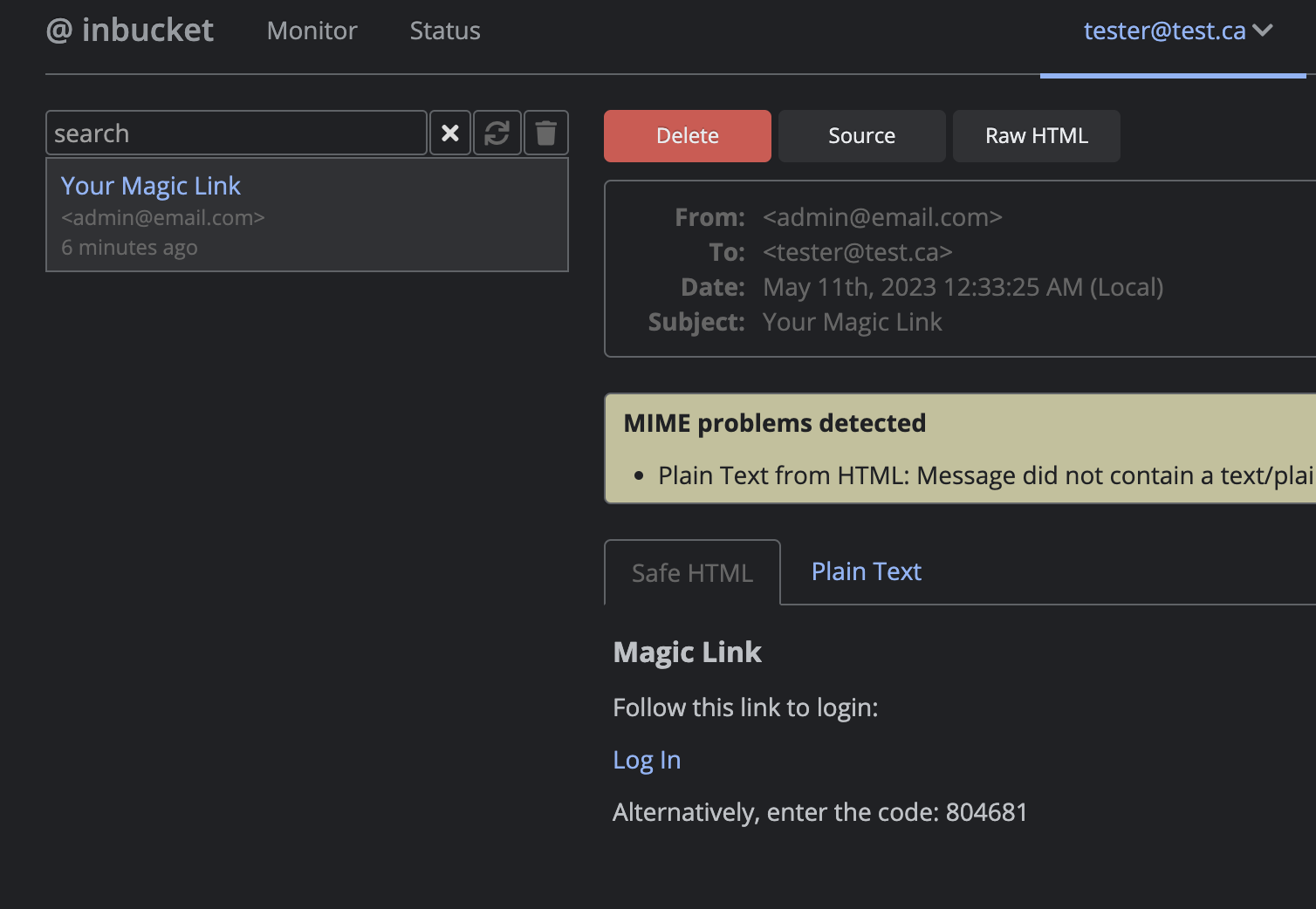Select the Safe HTML tab
This screenshot has height=909, width=1316.
coord(692,572)
